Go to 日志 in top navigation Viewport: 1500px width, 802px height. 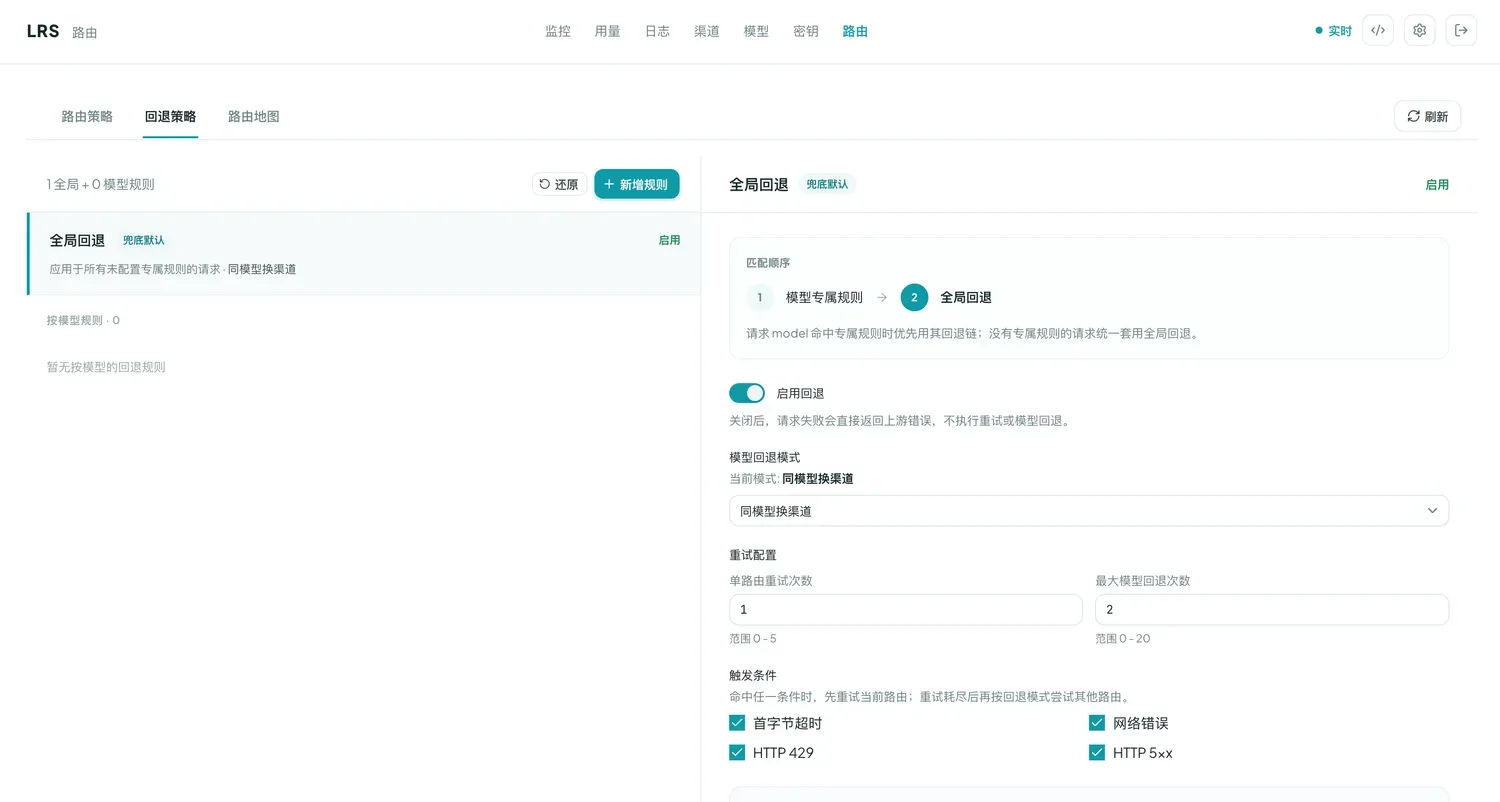[657, 31]
